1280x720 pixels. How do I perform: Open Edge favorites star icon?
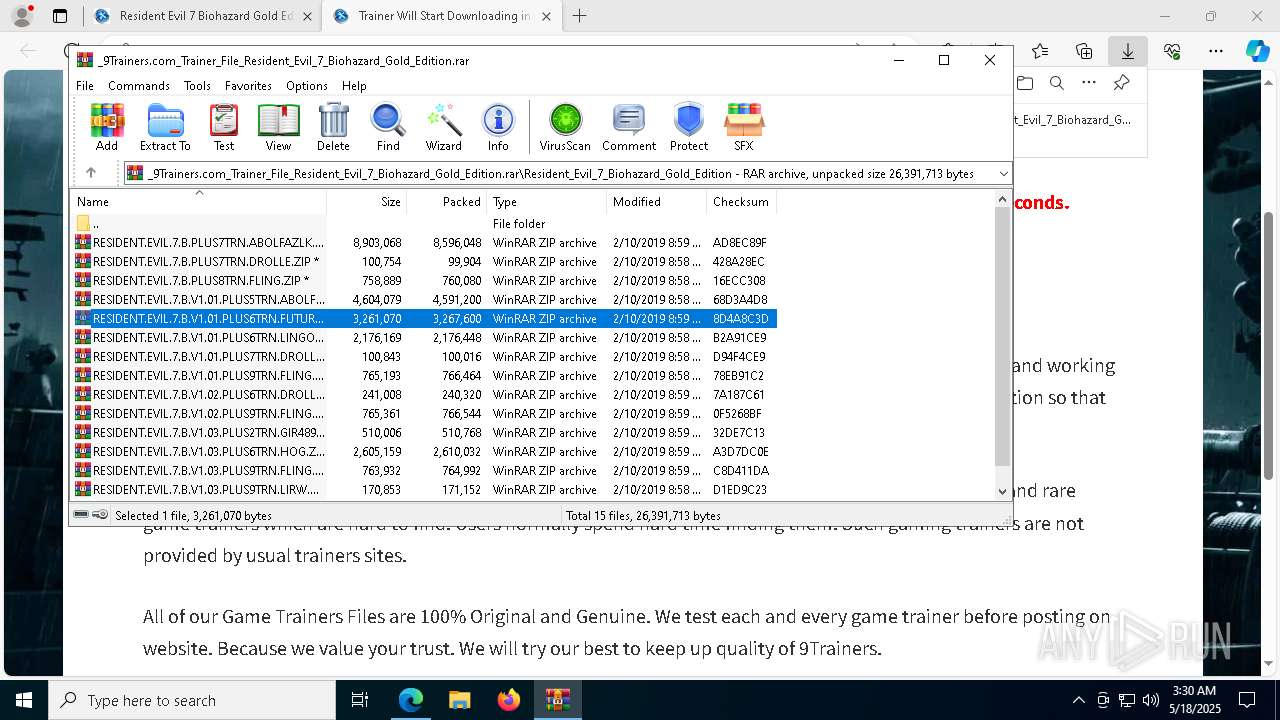point(1040,51)
